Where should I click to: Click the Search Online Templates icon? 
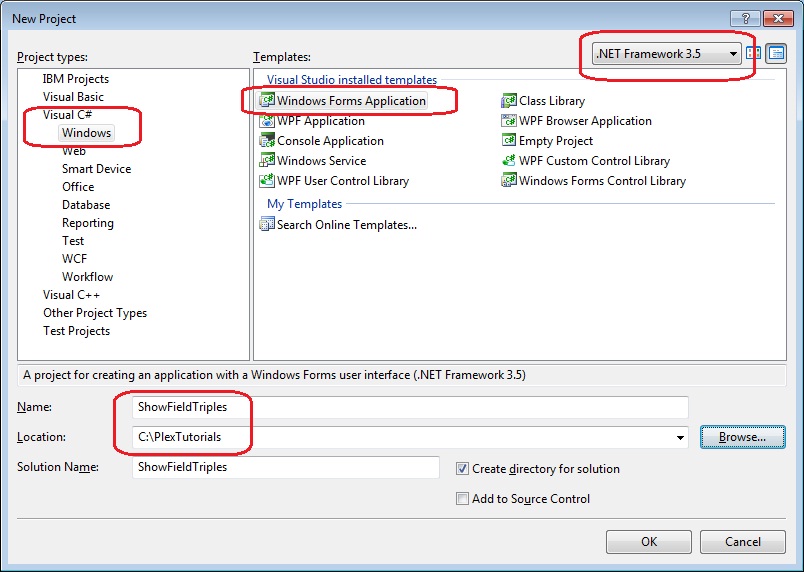tap(267, 225)
